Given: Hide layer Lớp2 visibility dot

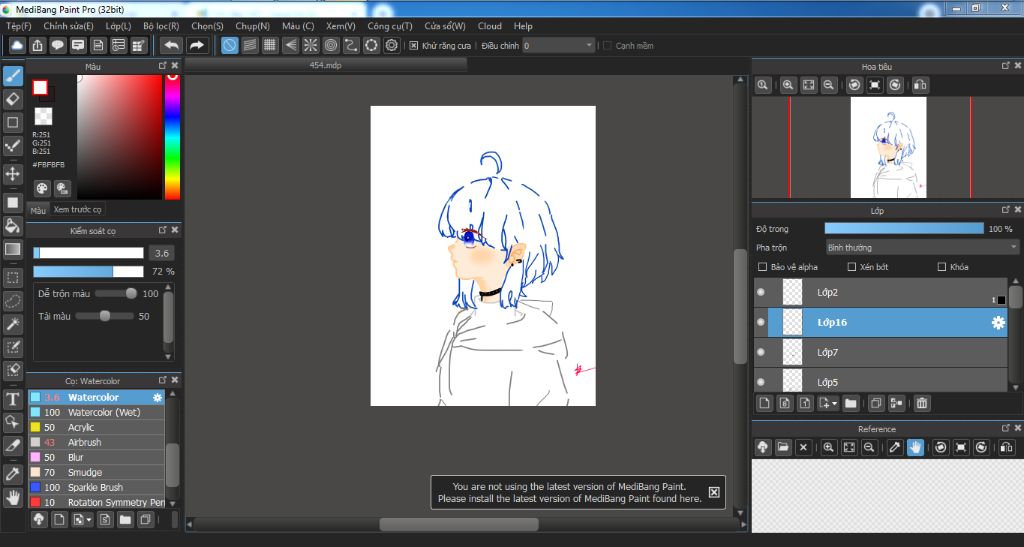Looking at the screenshot, I should coord(761,292).
